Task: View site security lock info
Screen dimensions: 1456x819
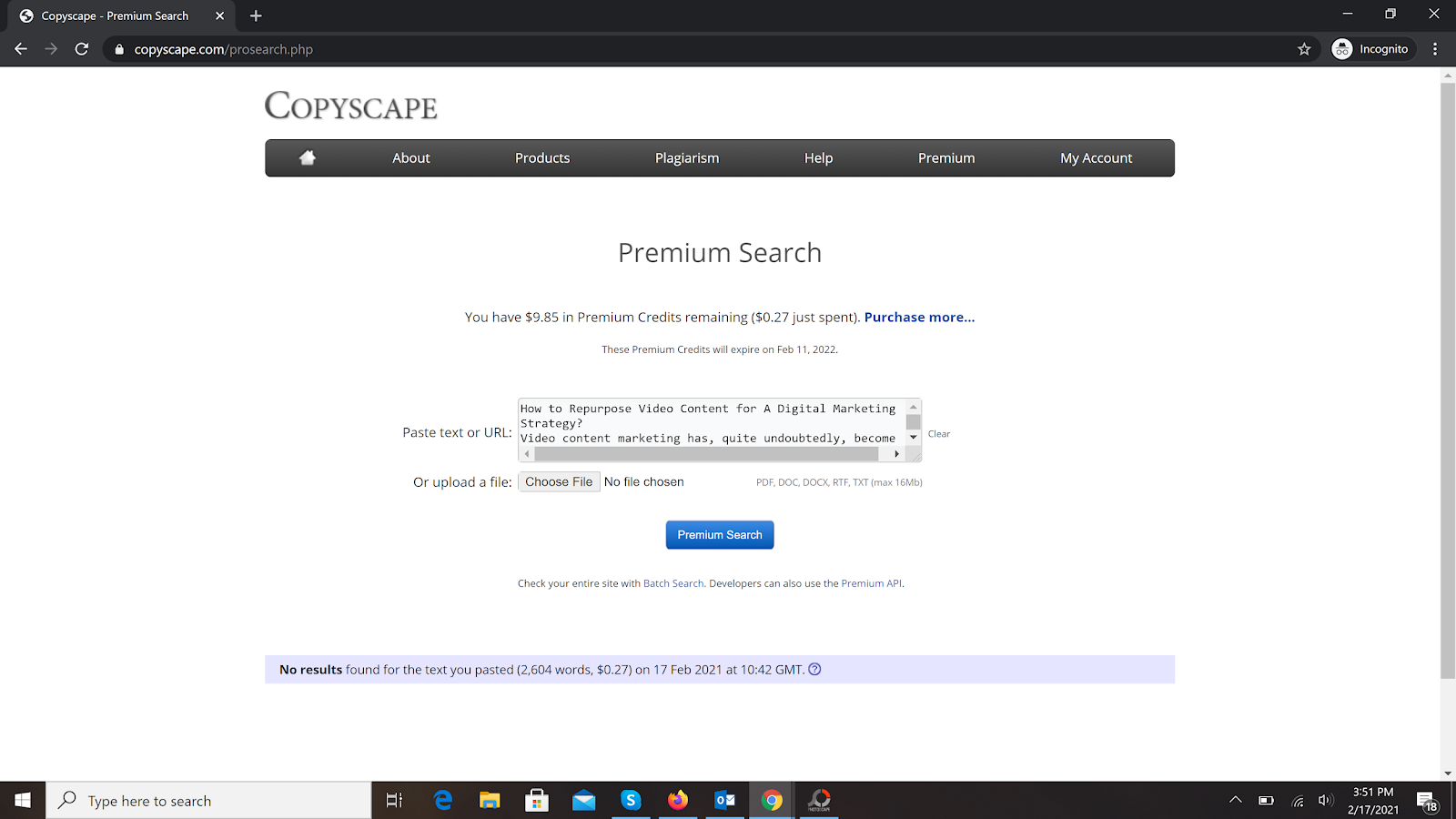Action: (118, 49)
